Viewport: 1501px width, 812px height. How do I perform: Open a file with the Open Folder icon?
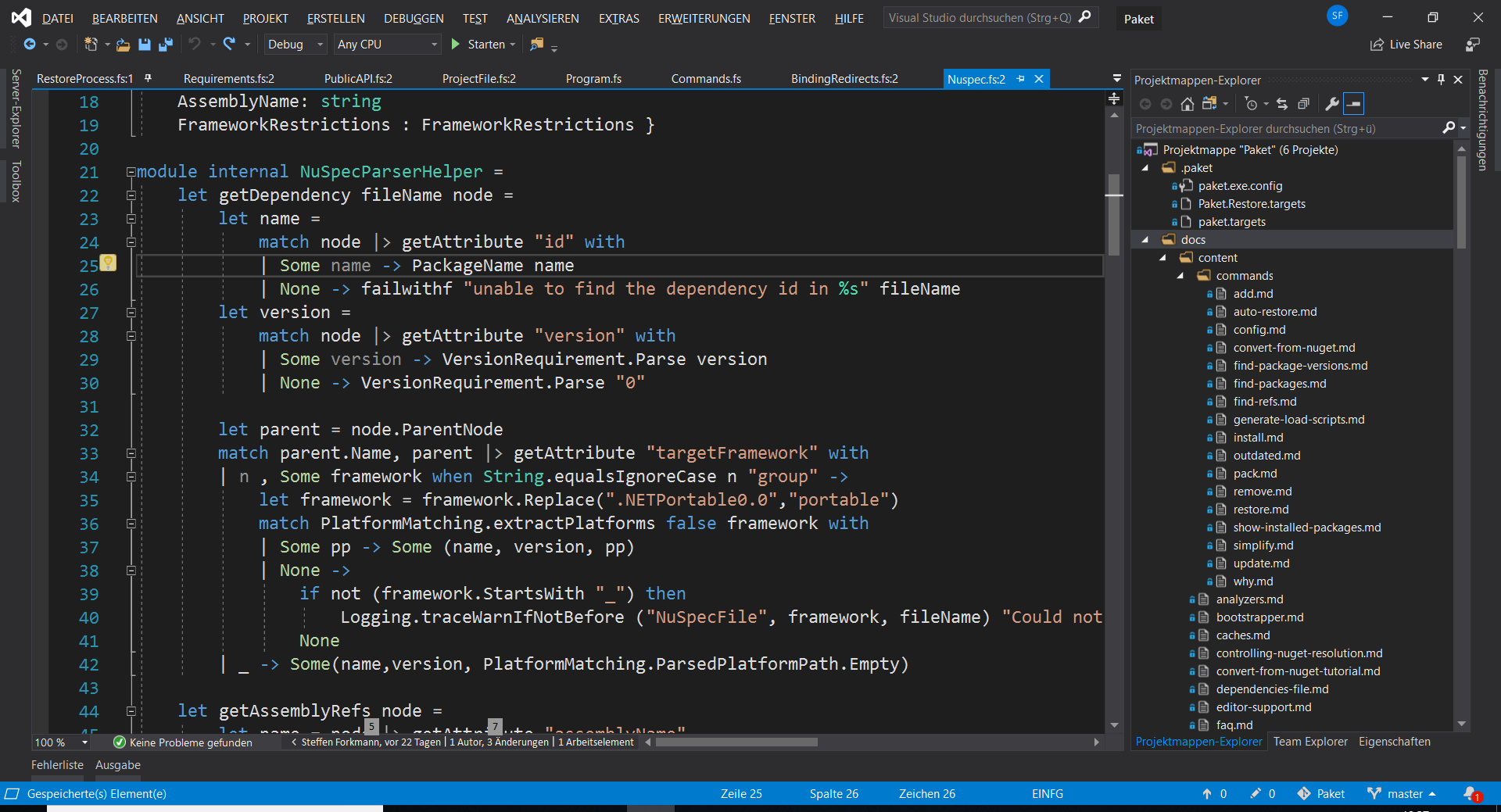123,45
